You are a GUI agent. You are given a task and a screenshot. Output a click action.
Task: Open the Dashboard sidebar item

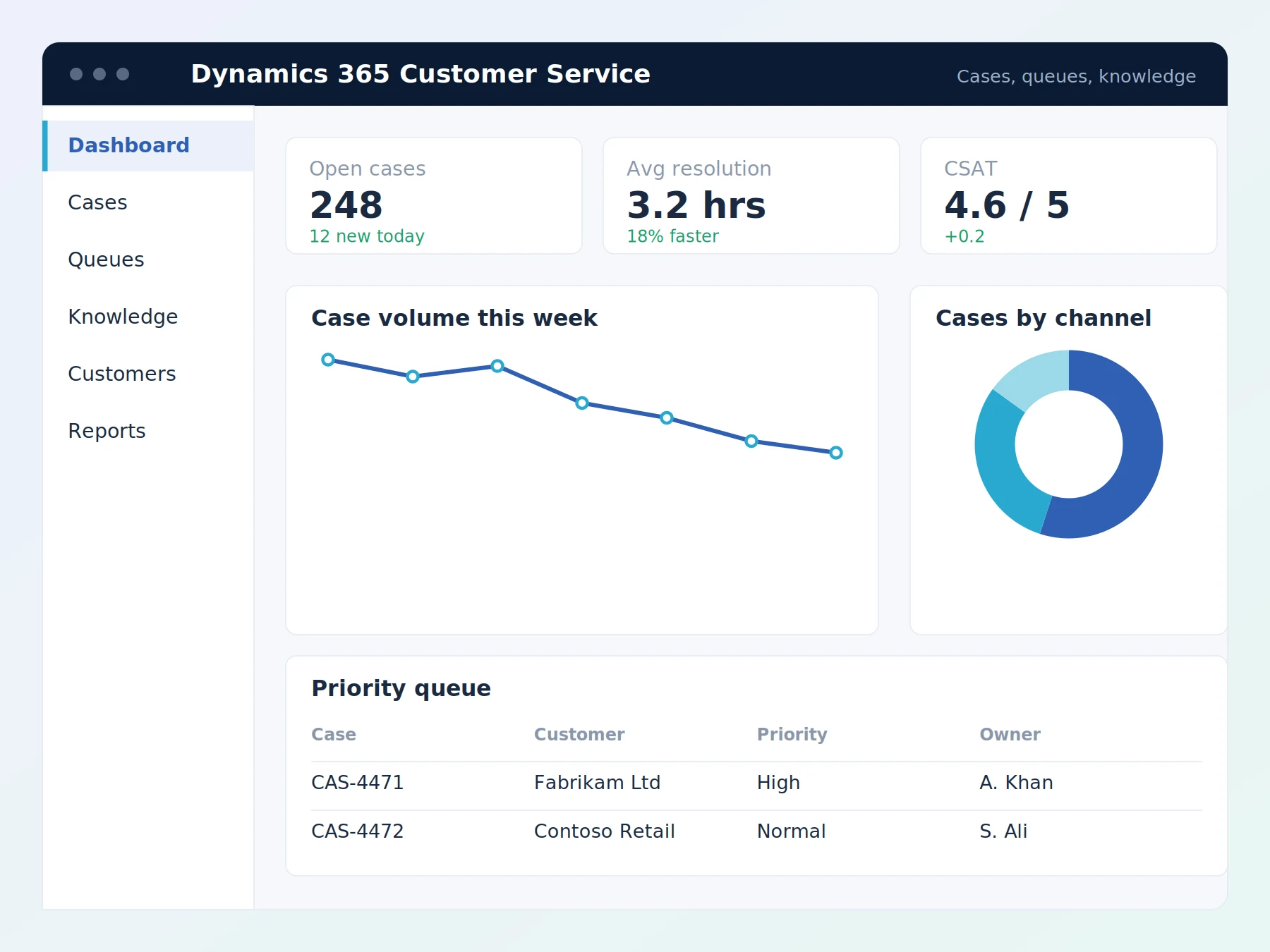coord(148,145)
